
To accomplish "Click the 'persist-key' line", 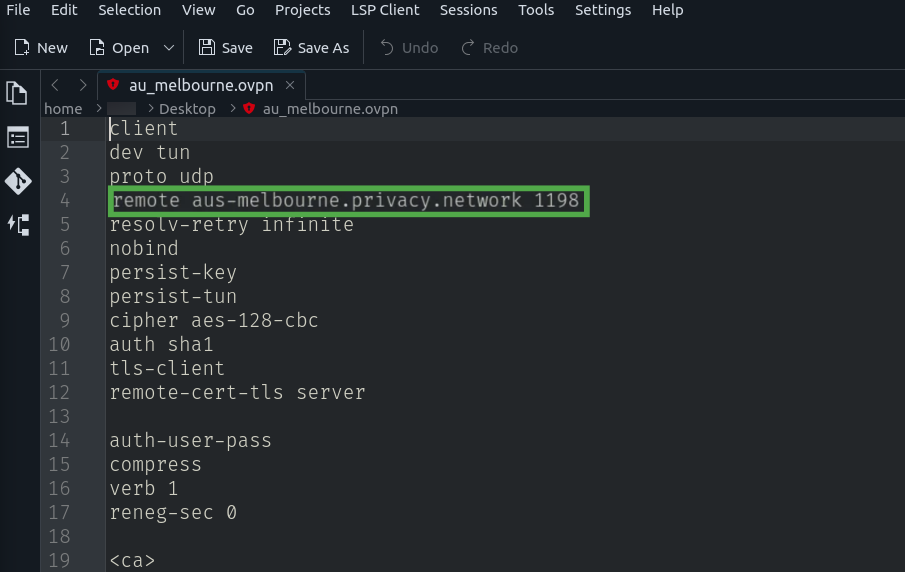I will [173, 272].
